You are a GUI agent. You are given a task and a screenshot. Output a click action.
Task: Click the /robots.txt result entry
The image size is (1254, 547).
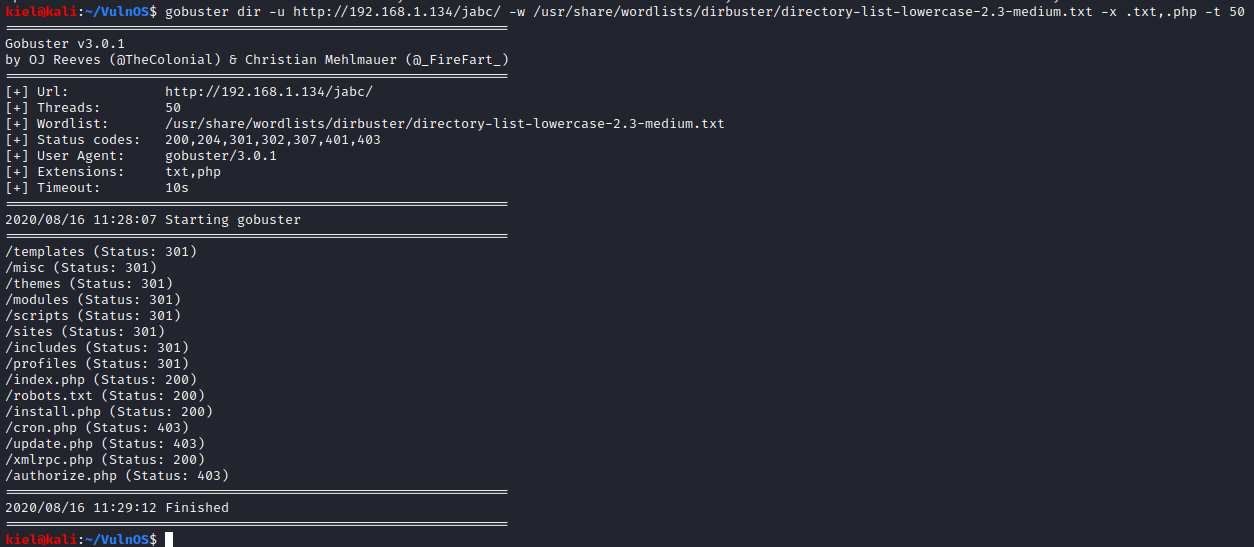point(105,396)
